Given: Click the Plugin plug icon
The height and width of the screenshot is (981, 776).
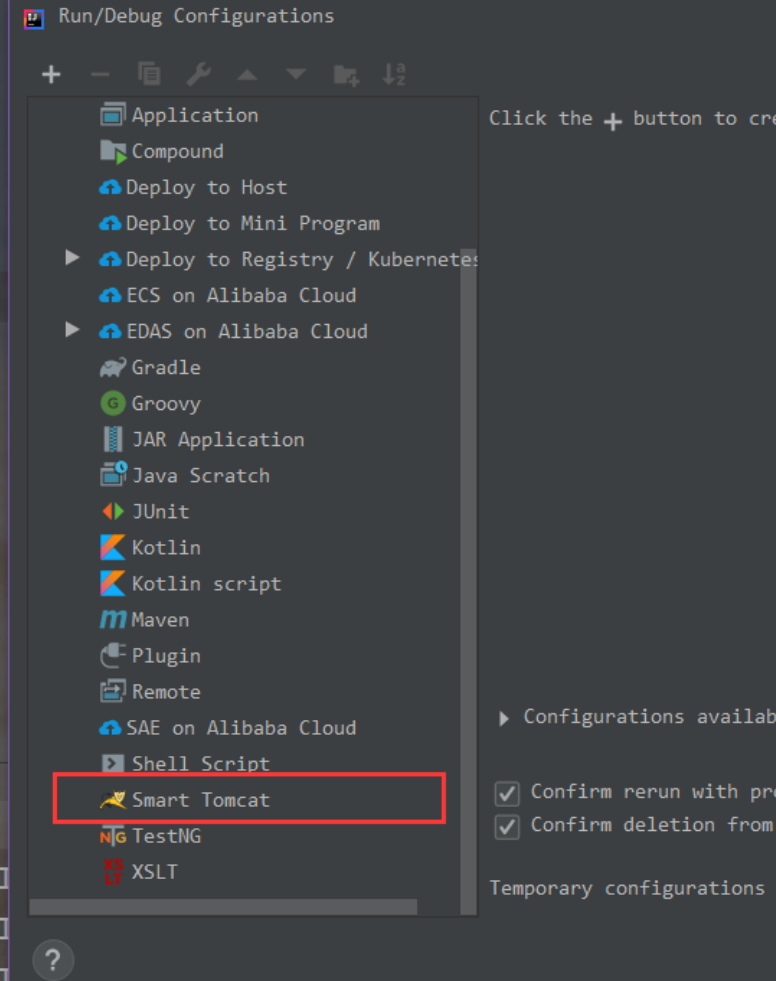Looking at the screenshot, I should coord(113,656).
